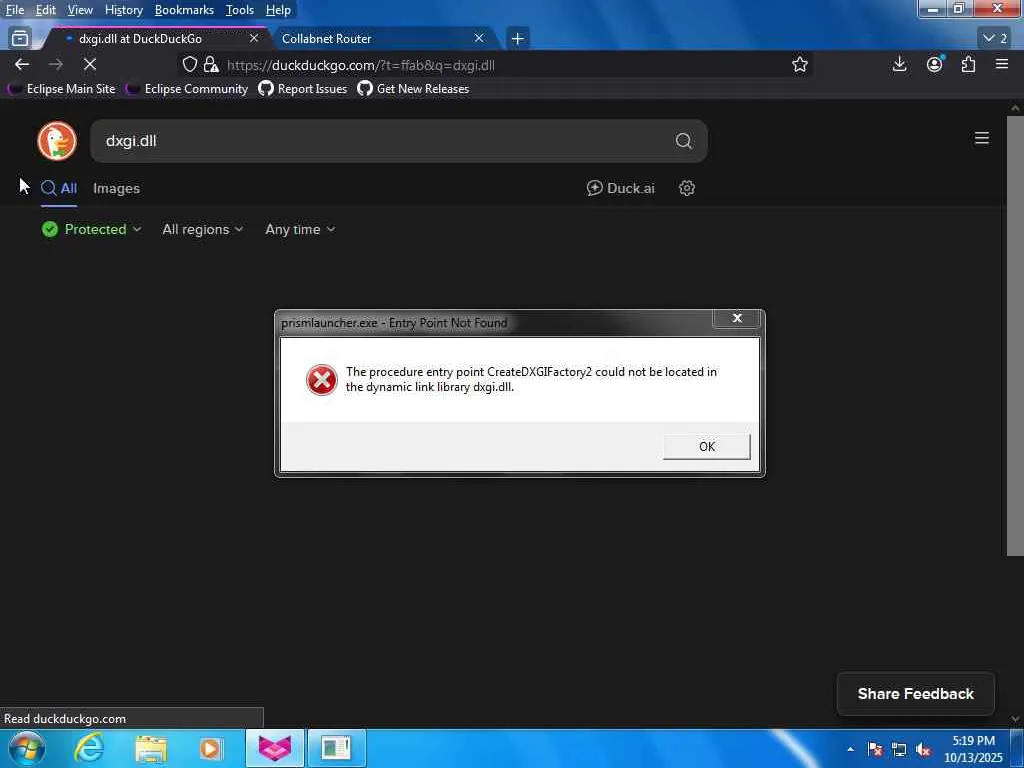Image resolution: width=1024 pixels, height=768 pixels.
Task: Click the network tray icon
Action: point(899,749)
